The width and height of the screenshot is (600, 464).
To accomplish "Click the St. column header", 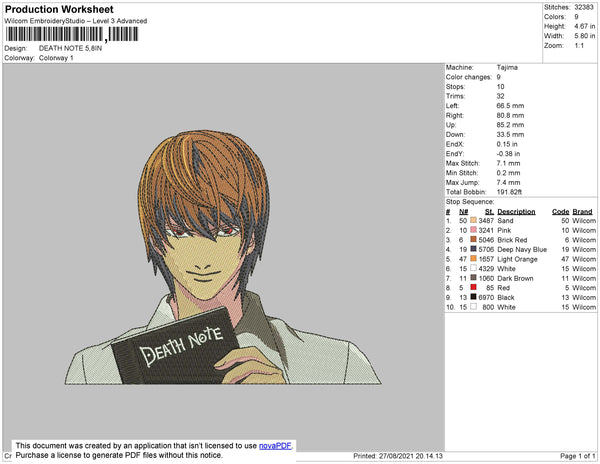I will [489, 212].
